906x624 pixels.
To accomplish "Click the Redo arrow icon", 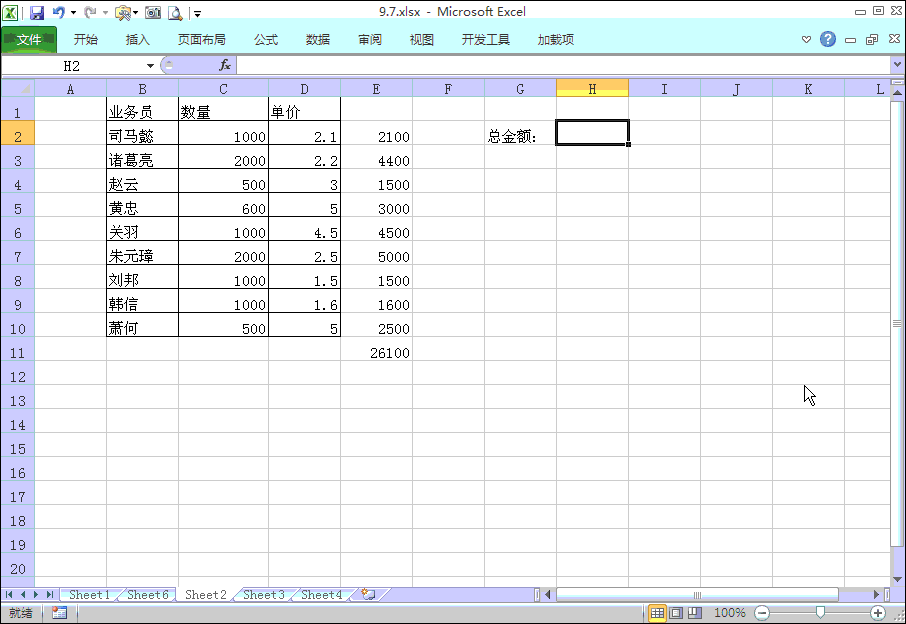I will 90,12.
